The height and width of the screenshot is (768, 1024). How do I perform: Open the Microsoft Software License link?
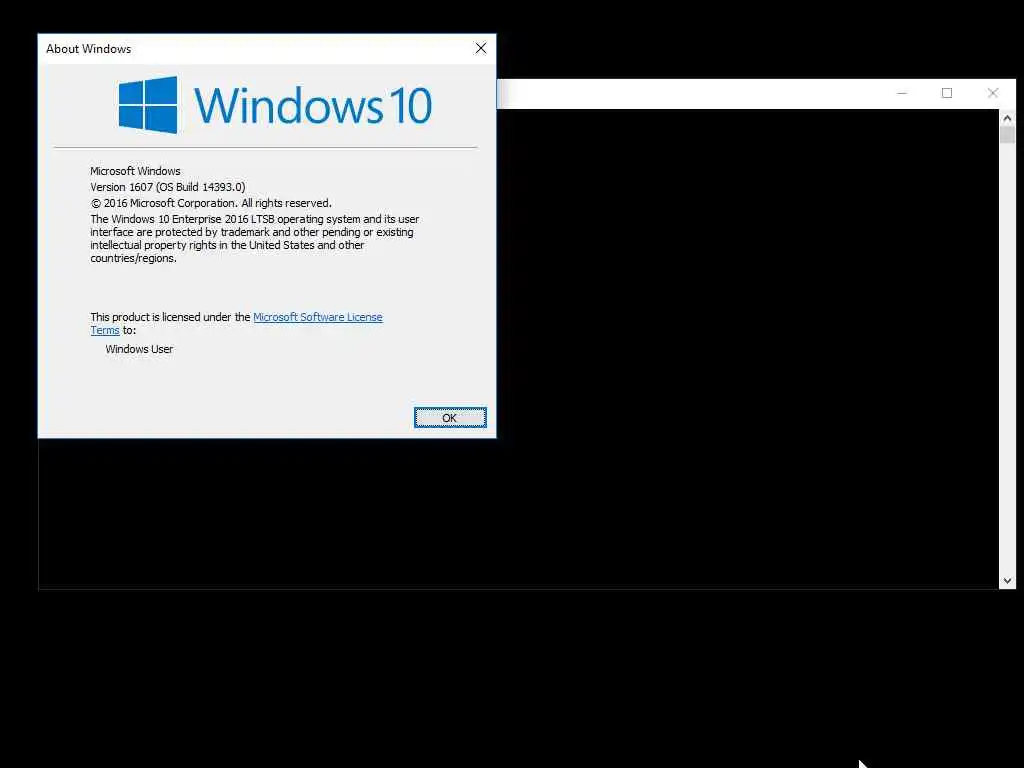[317, 317]
